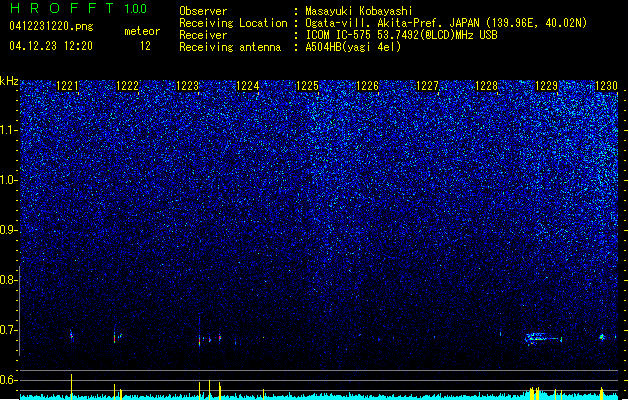Click the A504HB(yagi 4el) antenna text

pos(353,47)
